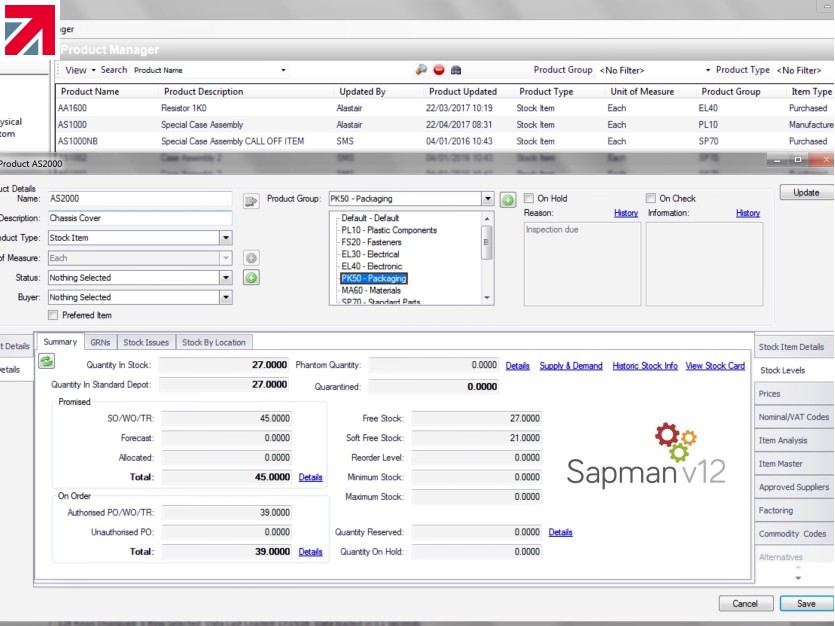Viewport: 835px width, 626px height.
Task: Open the Commodity Codes side tab
Action: click(x=793, y=534)
